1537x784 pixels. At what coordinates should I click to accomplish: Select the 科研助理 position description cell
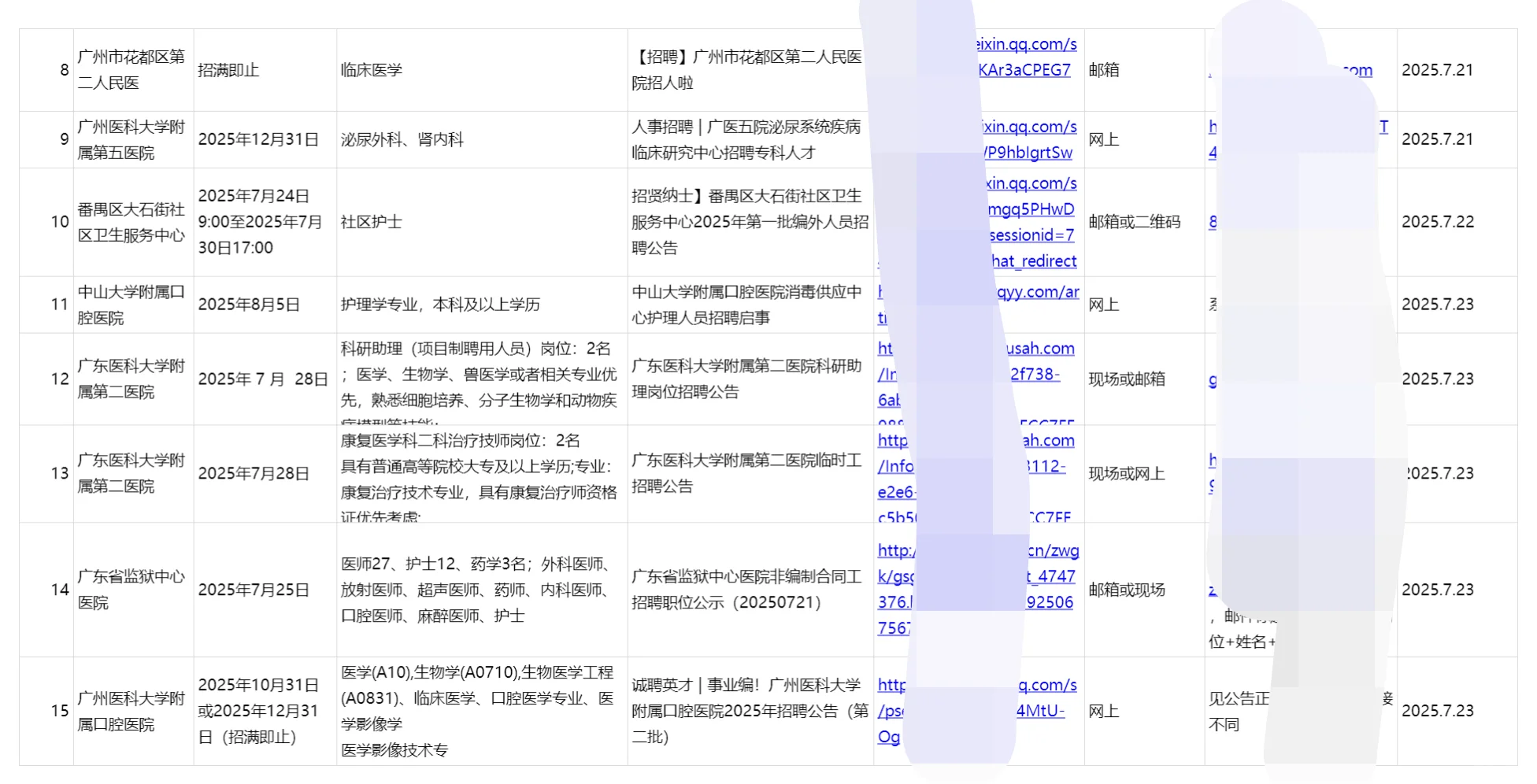point(482,379)
